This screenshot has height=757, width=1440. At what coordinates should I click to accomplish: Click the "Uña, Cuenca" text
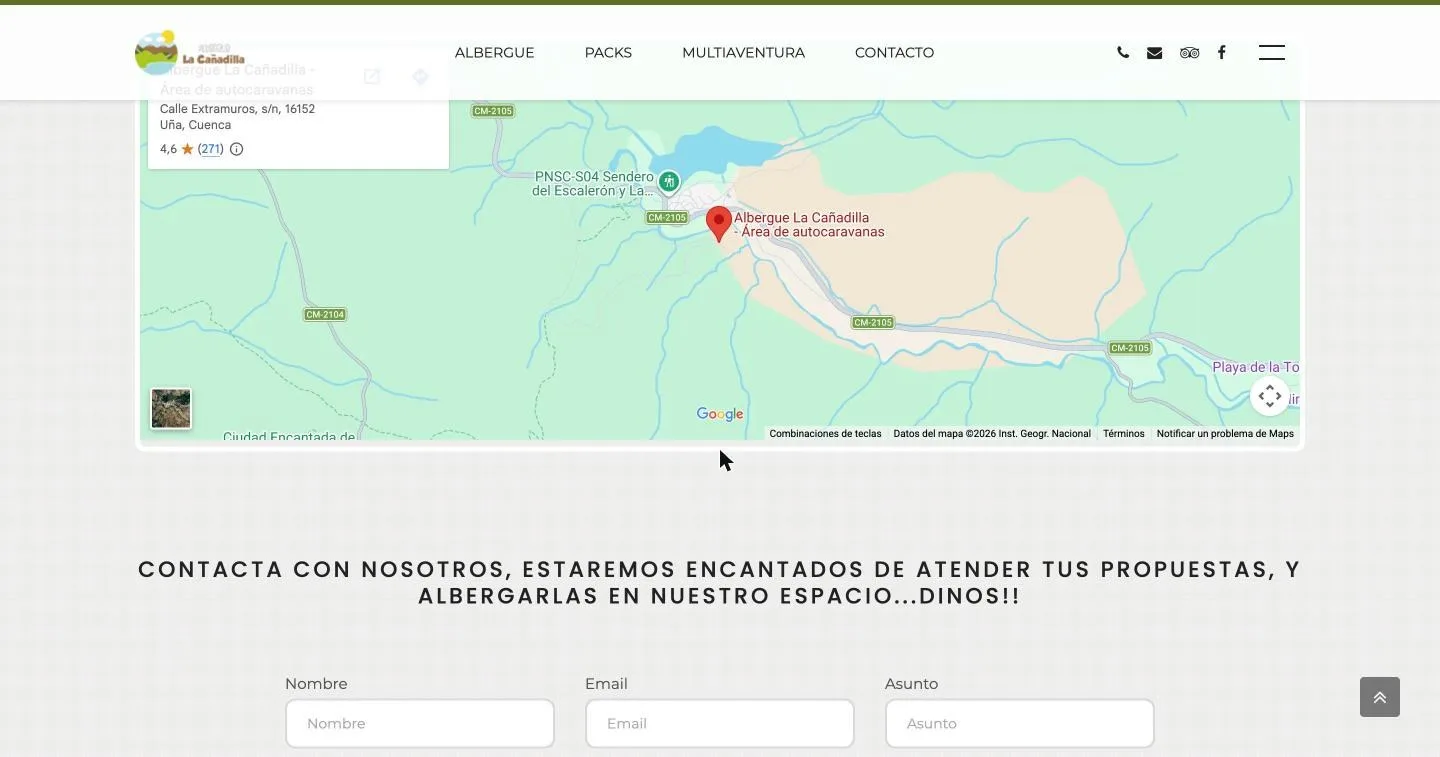[x=195, y=125]
